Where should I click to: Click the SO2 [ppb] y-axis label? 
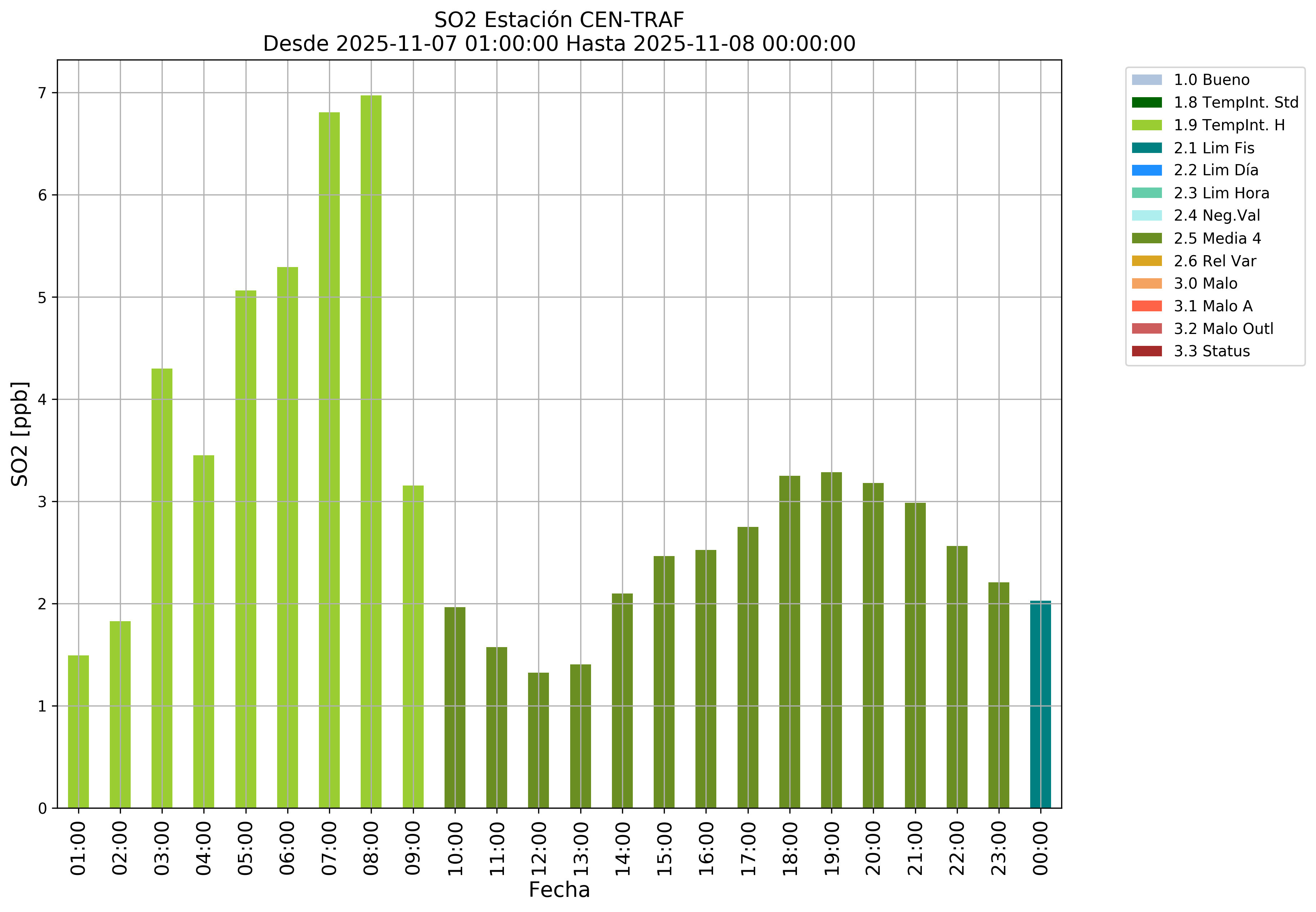click(20, 434)
